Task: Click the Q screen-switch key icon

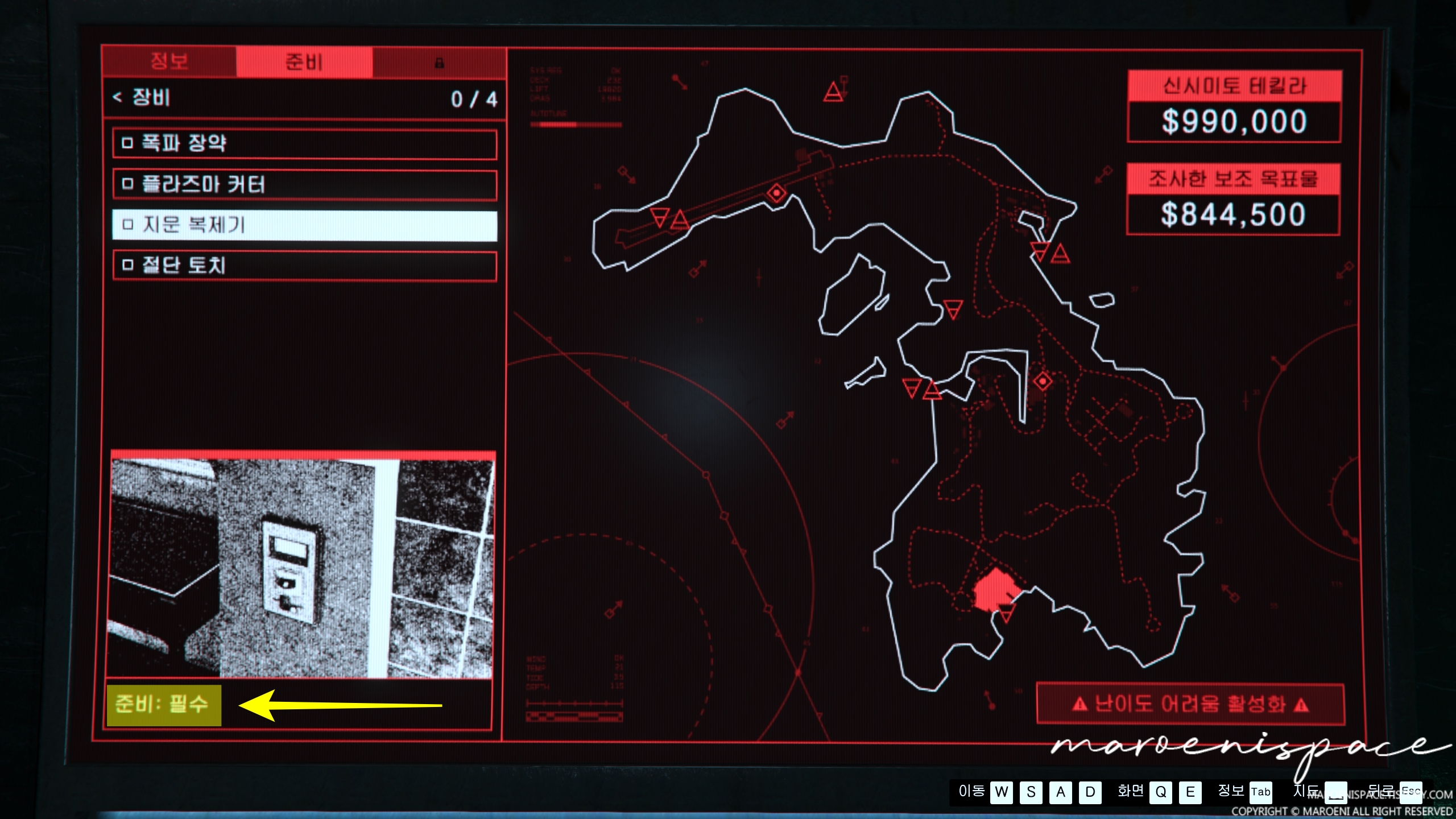Action: point(1160,792)
